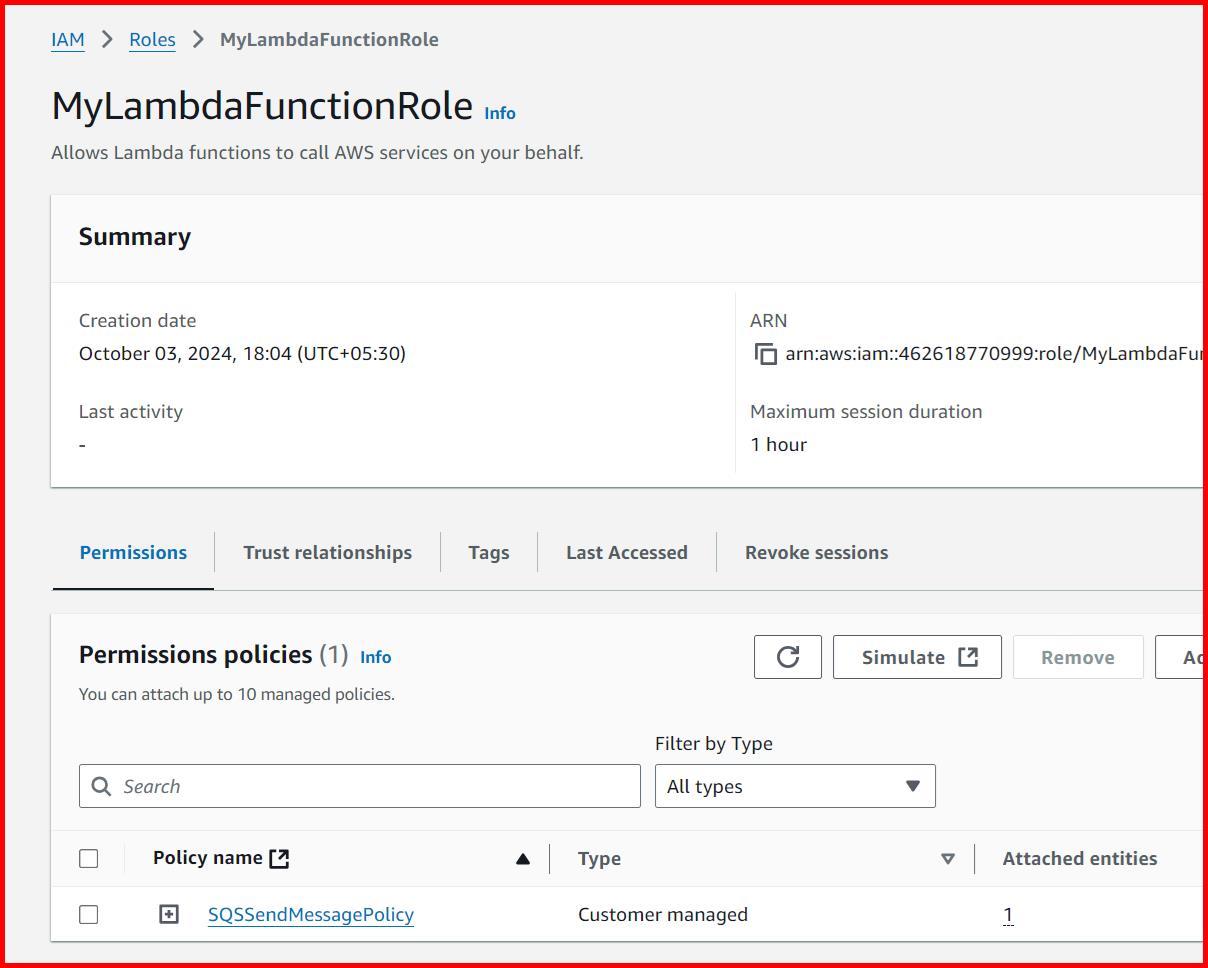Click the Attached entities column header
Viewport: 1208px width, 968px height.
coord(1080,858)
